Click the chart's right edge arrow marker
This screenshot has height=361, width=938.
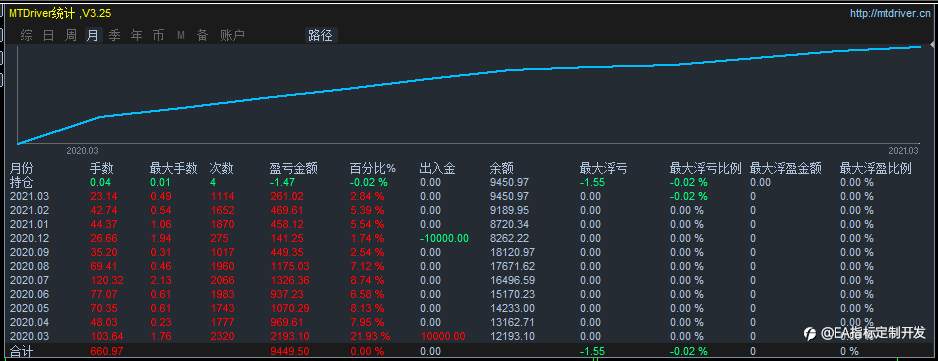click(x=933, y=45)
